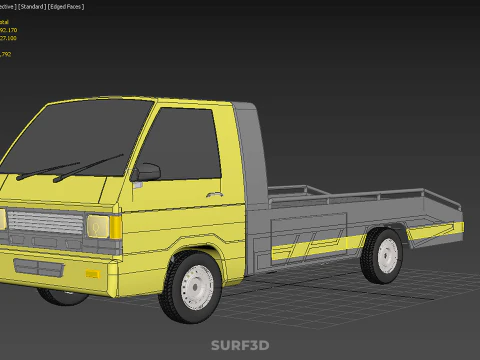
Task: Select the side mirror on the cab
Action: click(145, 172)
